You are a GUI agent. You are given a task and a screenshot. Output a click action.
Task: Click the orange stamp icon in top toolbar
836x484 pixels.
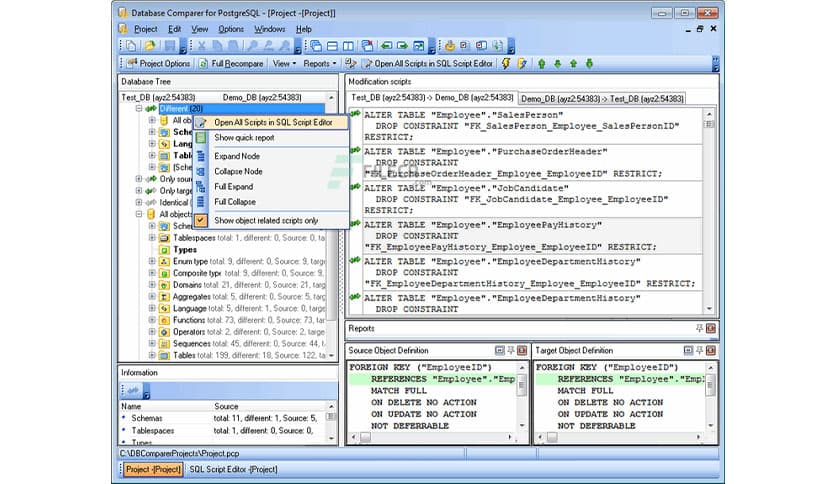(449, 46)
